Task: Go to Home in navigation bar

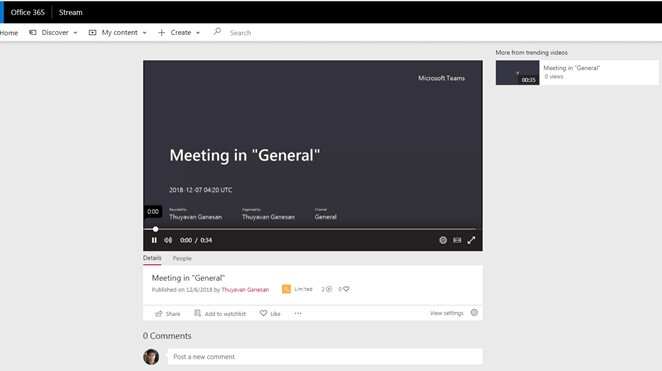Action: 9,33
